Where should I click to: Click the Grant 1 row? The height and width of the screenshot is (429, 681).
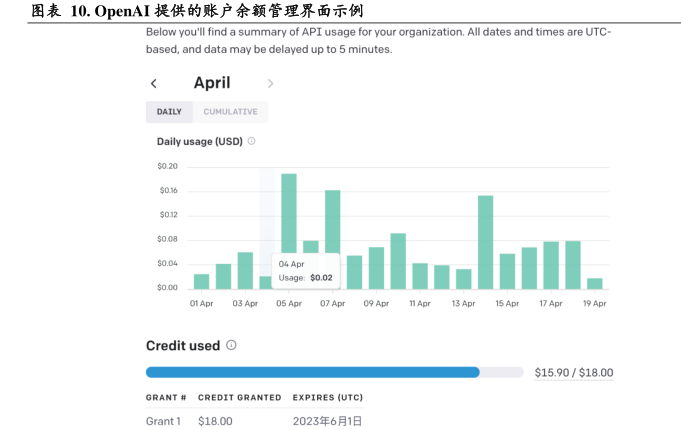coord(164,421)
